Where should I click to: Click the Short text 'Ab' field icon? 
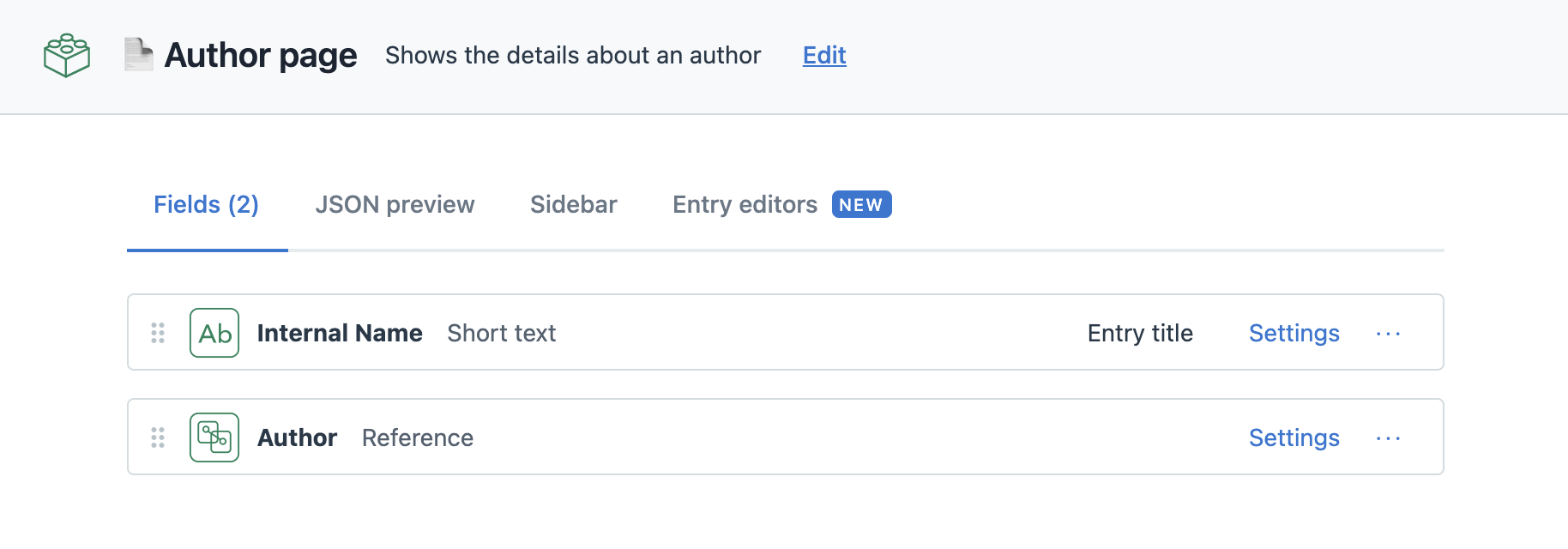[x=214, y=333]
